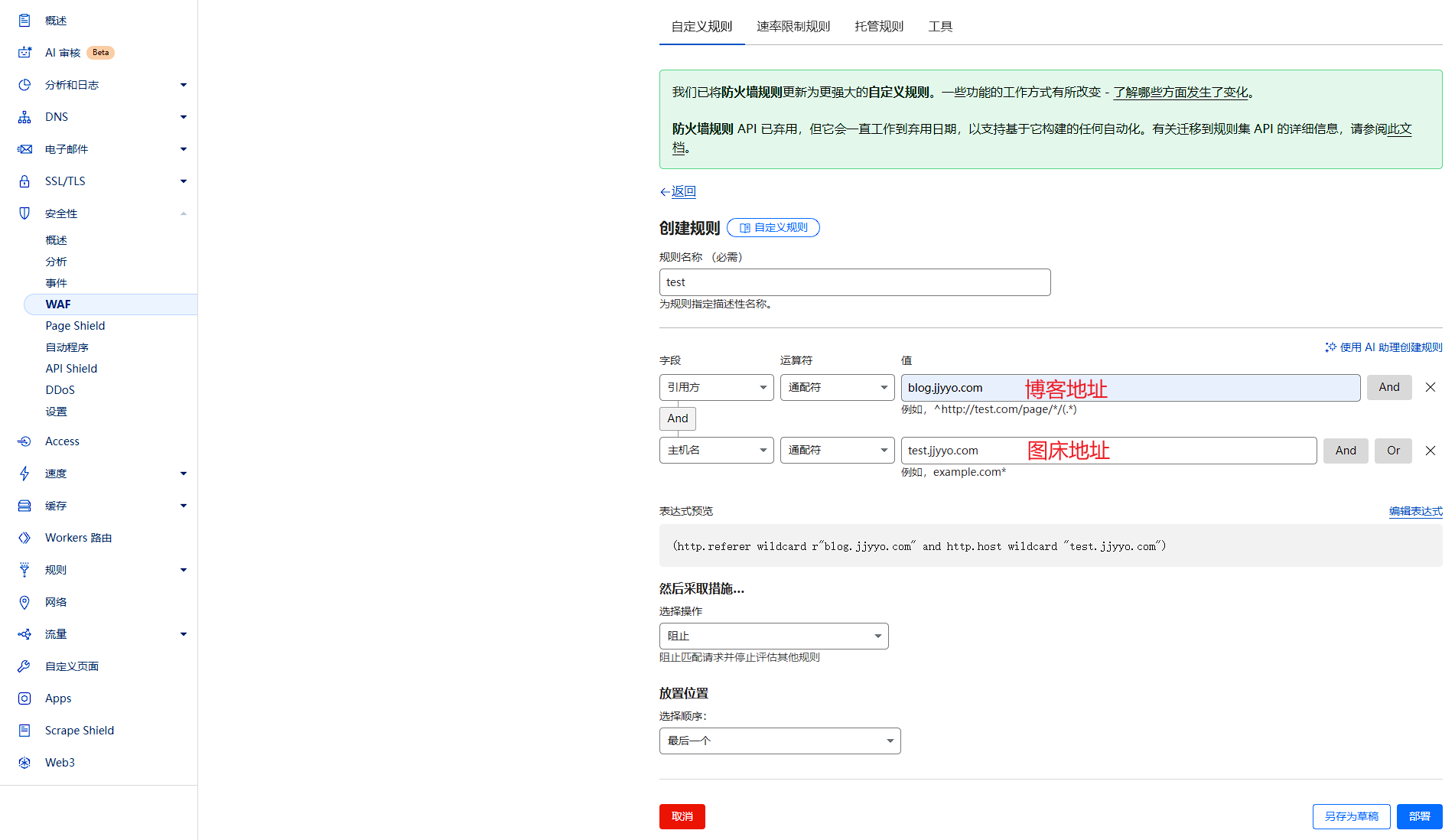Image resolution: width=1455 pixels, height=840 pixels.
Task: Click the AI 审核 robot icon in sidebar
Action: point(24,53)
